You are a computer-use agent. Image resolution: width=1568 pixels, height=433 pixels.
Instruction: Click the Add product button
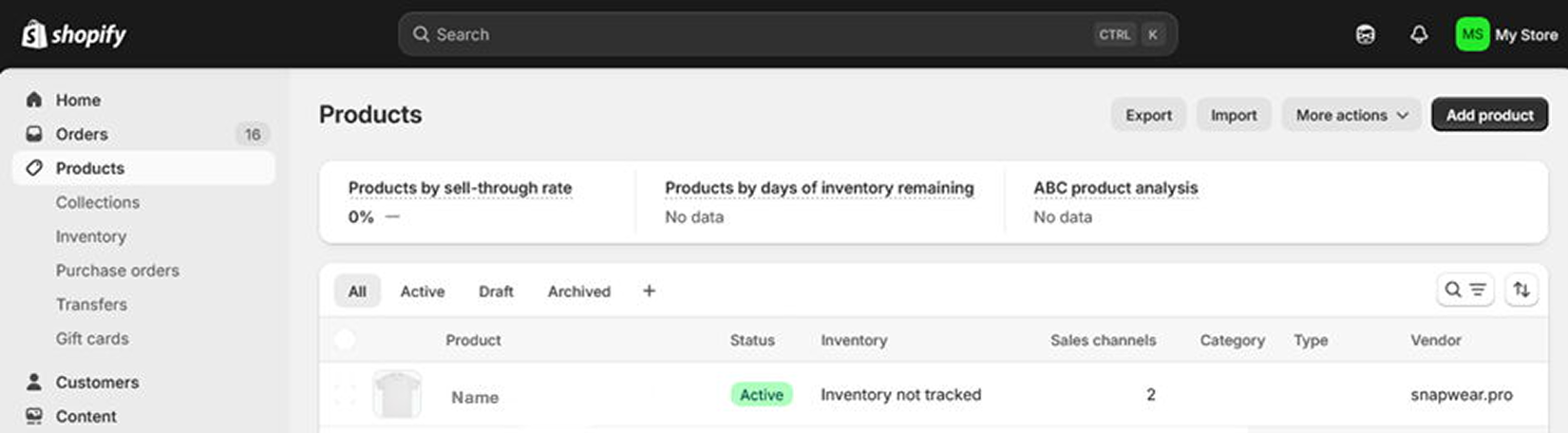[x=1489, y=115]
